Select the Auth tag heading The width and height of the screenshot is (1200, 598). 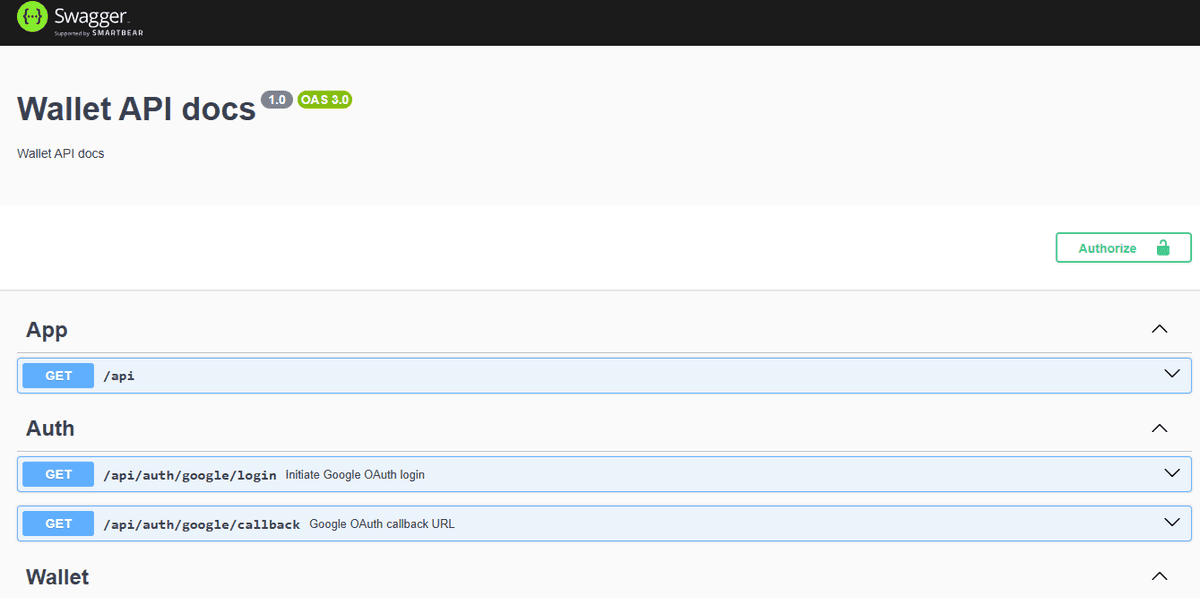click(50, 428)
